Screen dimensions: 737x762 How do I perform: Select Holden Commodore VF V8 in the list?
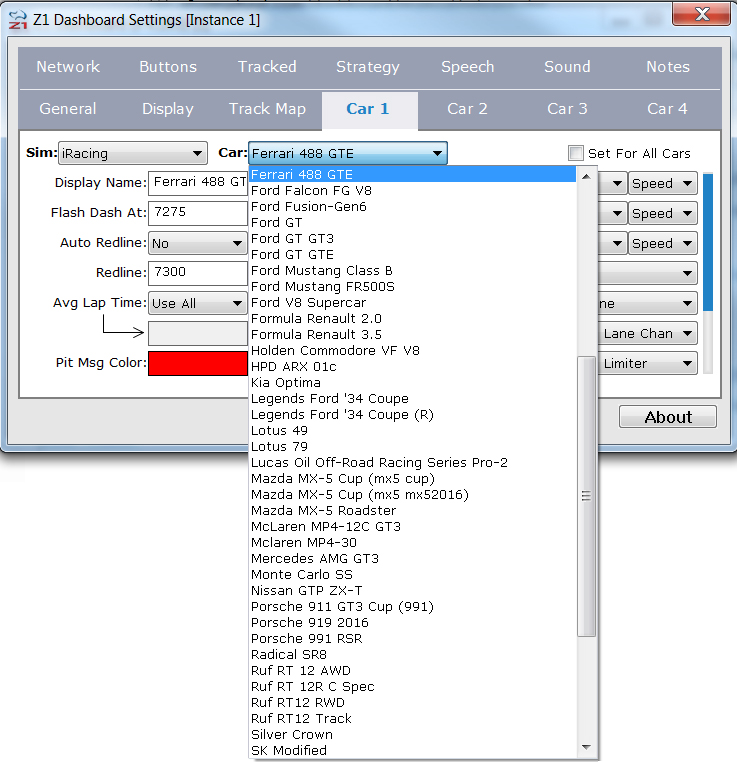point(412,351)
